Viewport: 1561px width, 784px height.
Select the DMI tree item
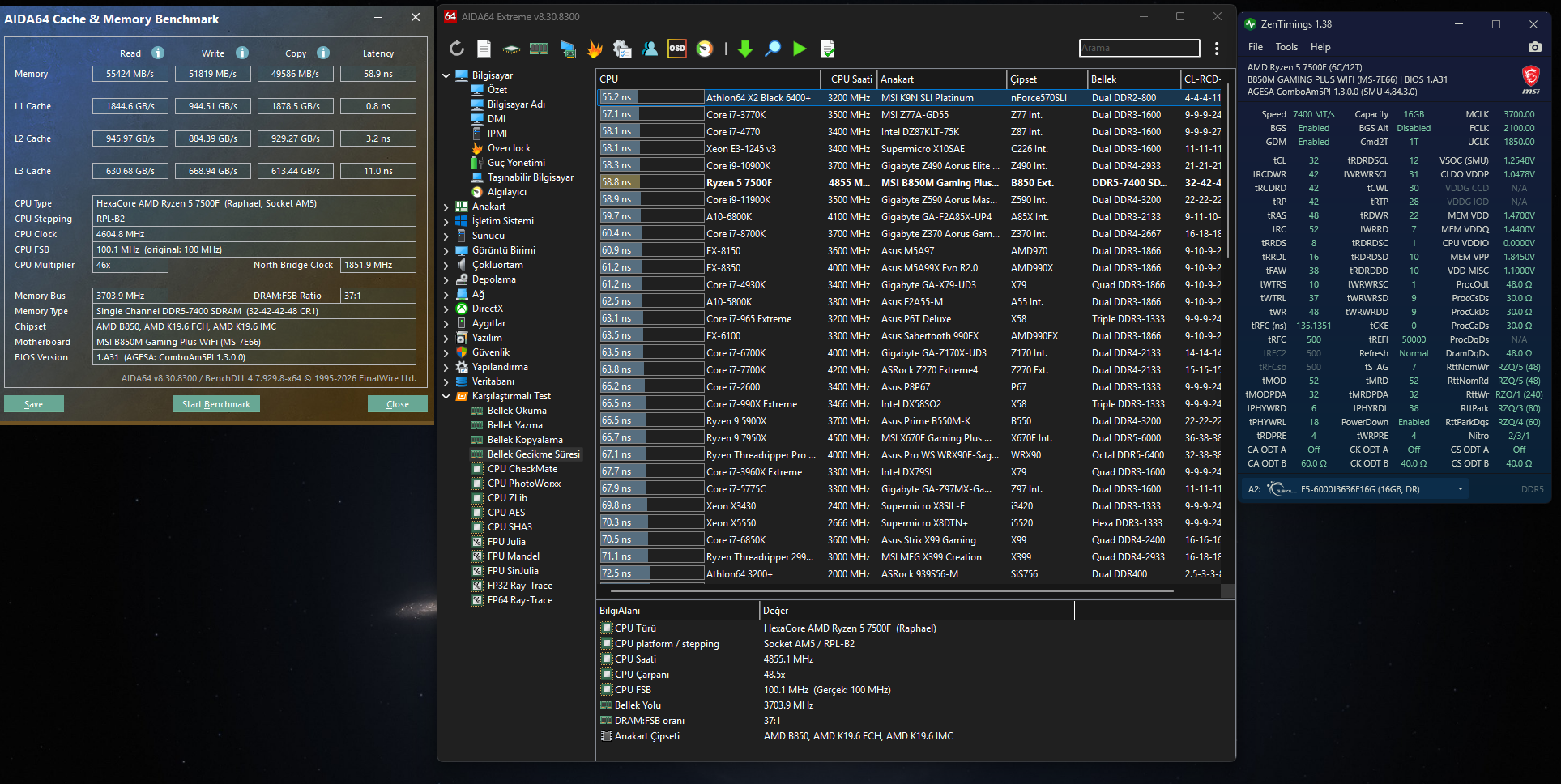(x=496, y=119)
